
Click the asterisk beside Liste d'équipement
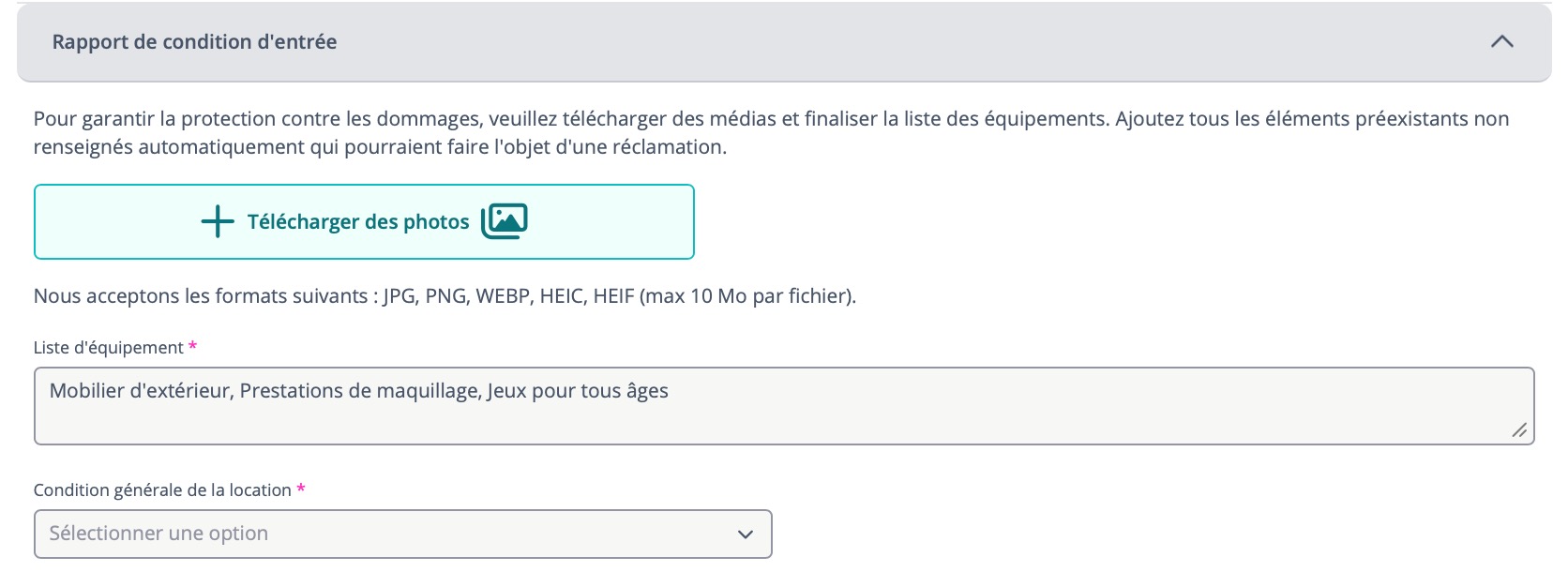click(192, 347)
